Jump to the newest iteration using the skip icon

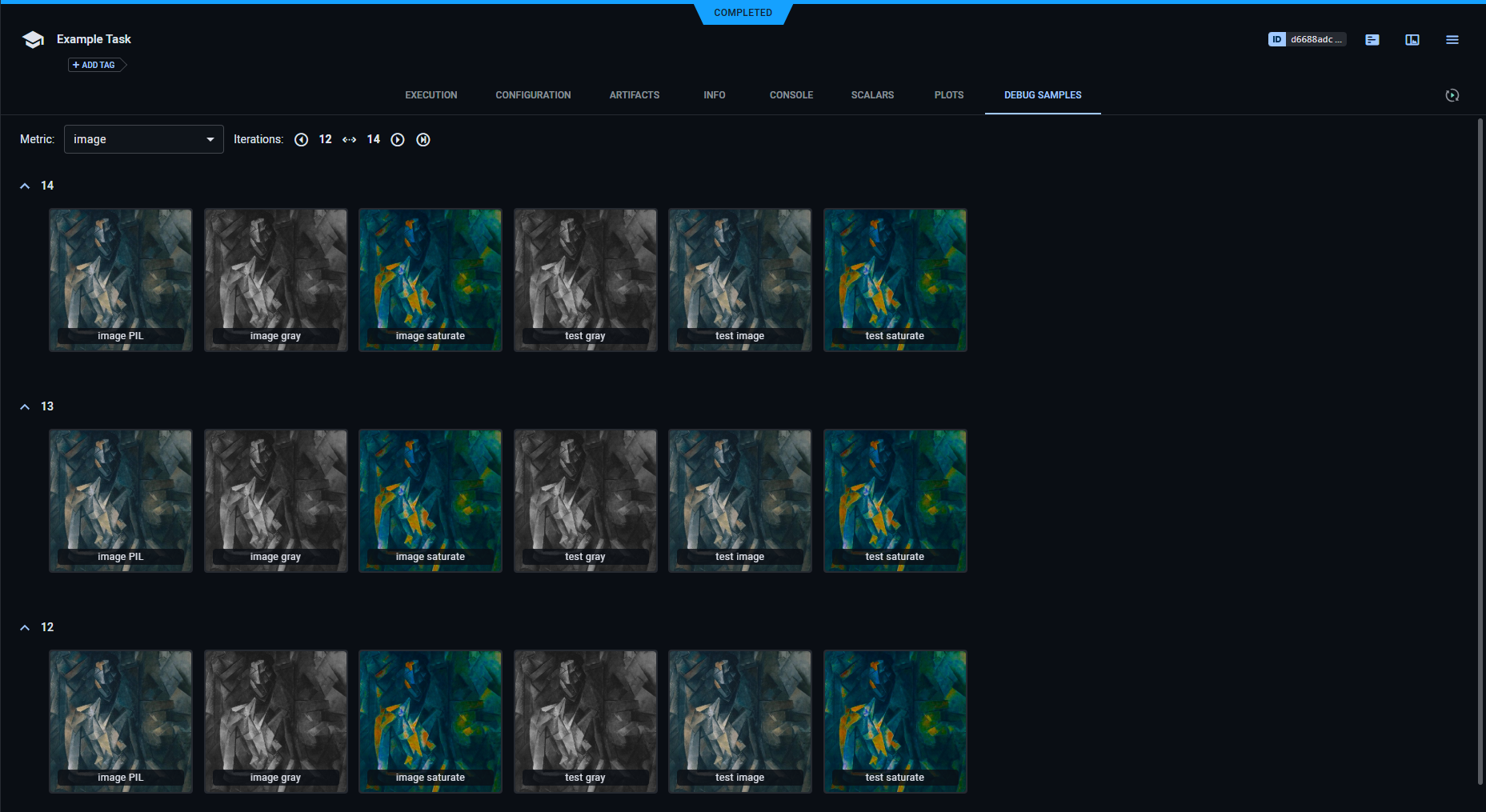pos(423,139)
